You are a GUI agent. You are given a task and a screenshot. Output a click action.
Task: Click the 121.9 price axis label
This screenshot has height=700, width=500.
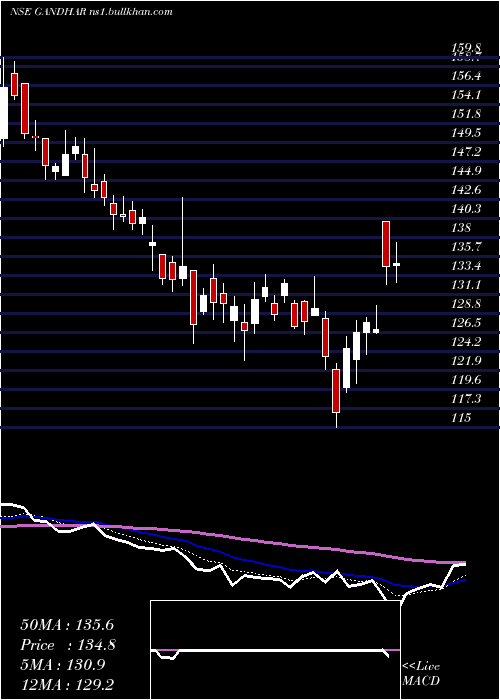[x=466, y=360]
